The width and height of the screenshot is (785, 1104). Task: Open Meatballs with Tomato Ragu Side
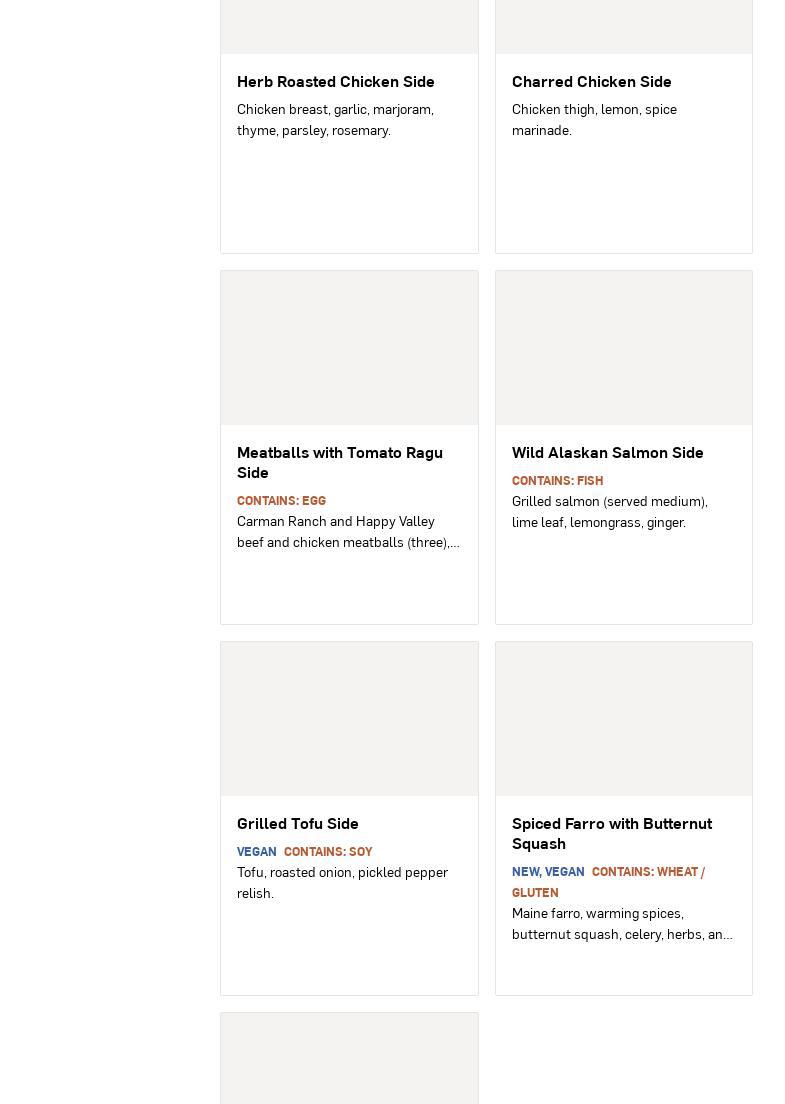(340, 462)
